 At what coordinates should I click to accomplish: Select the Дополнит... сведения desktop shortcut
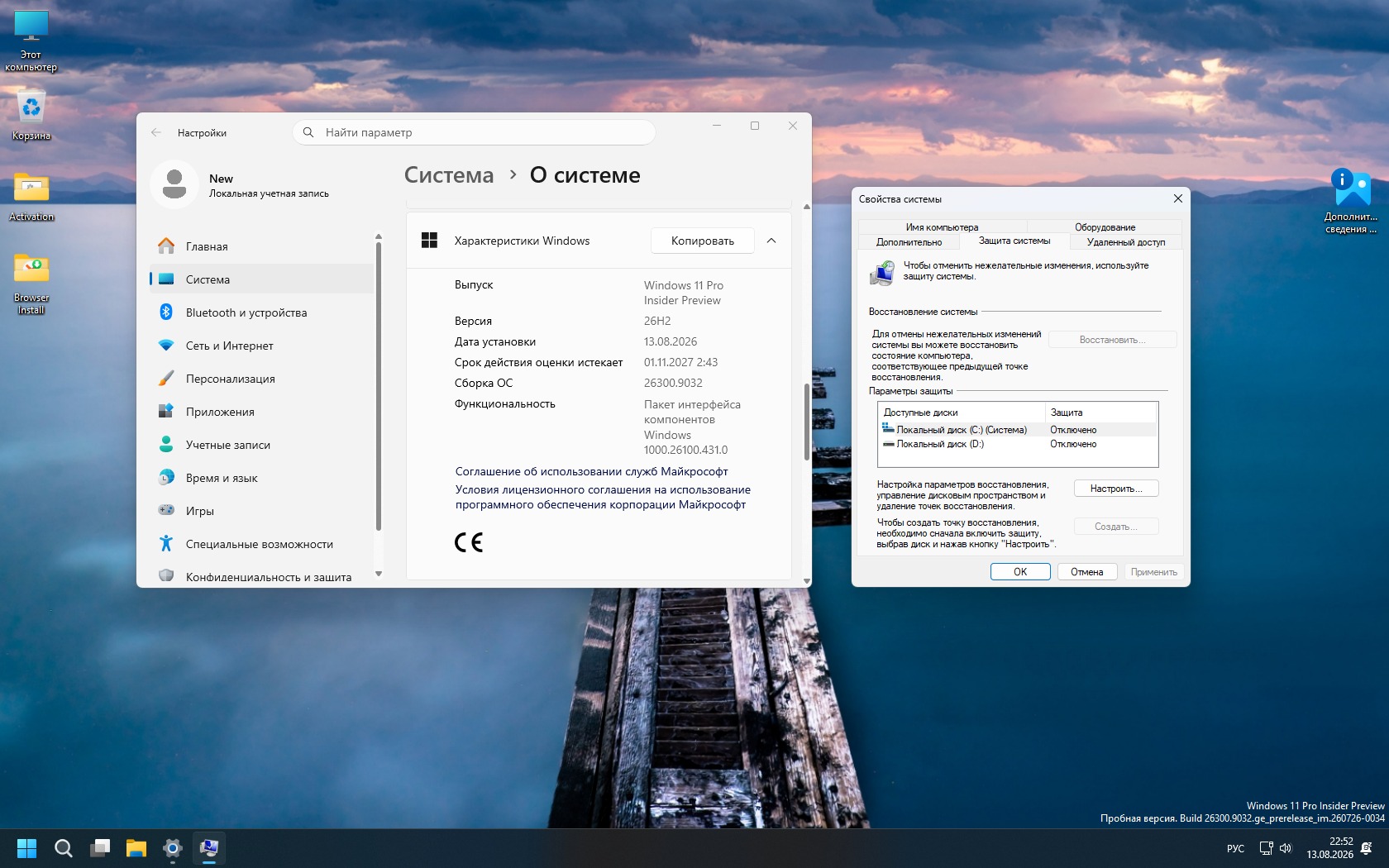pyautogui.click(x=1351, y=201)
